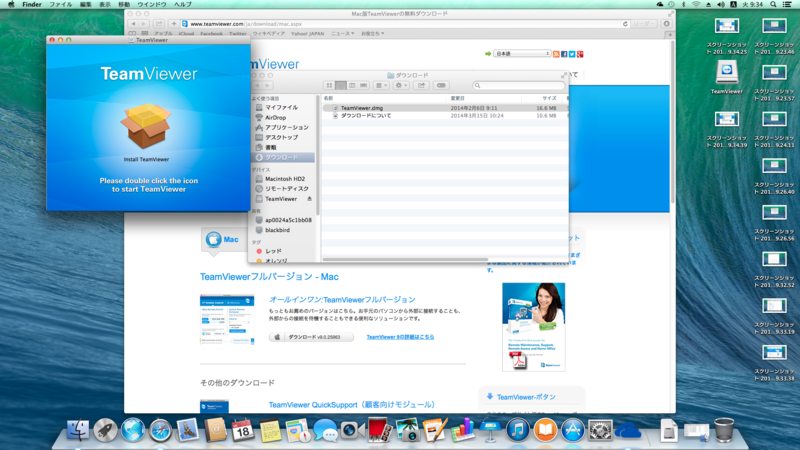The height and width of the screenshot is (450, 800).
Task: Select ダウンロードについて file row
Action: (x=444, y=116)
